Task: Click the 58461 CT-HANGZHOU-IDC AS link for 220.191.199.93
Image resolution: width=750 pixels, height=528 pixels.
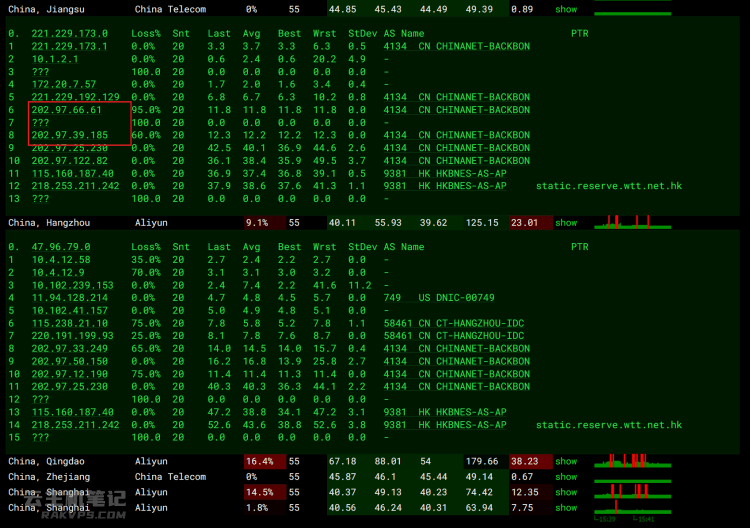Action: [x=453, y=336]
